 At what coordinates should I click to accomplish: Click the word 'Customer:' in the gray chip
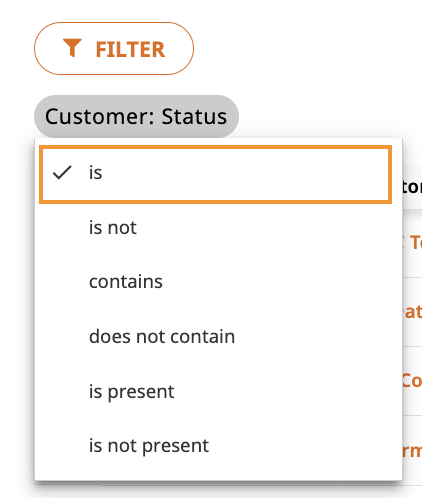100,116
